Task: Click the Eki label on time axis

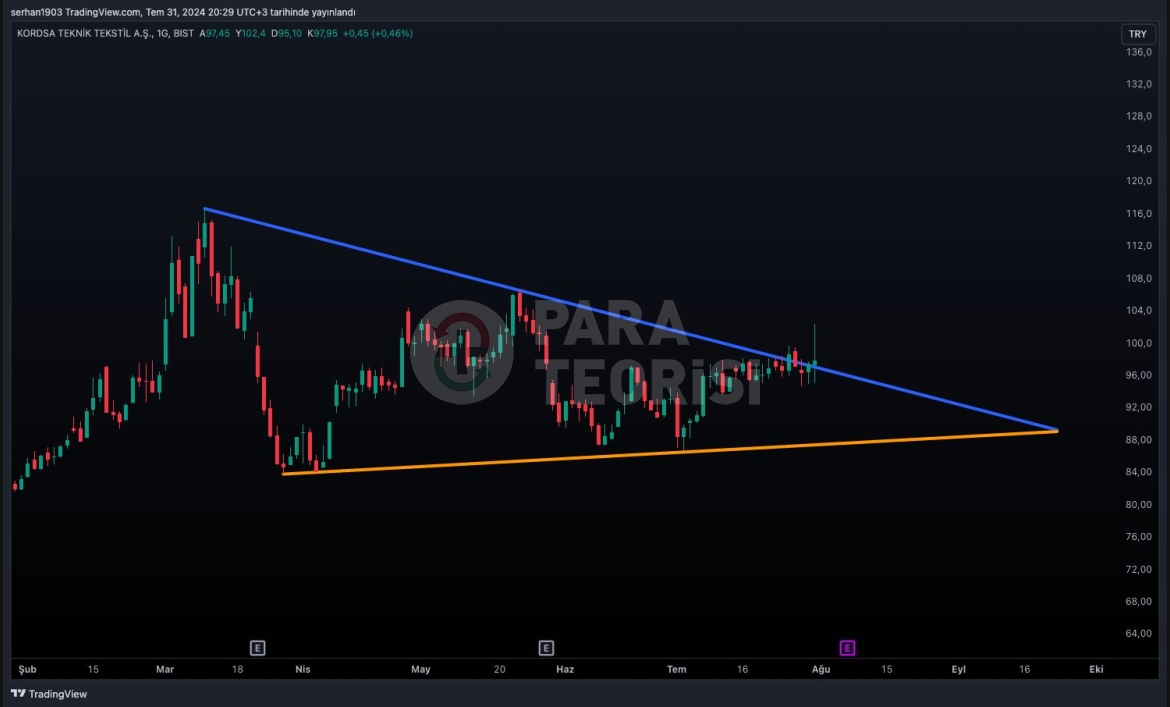Action: point(1096,670)
